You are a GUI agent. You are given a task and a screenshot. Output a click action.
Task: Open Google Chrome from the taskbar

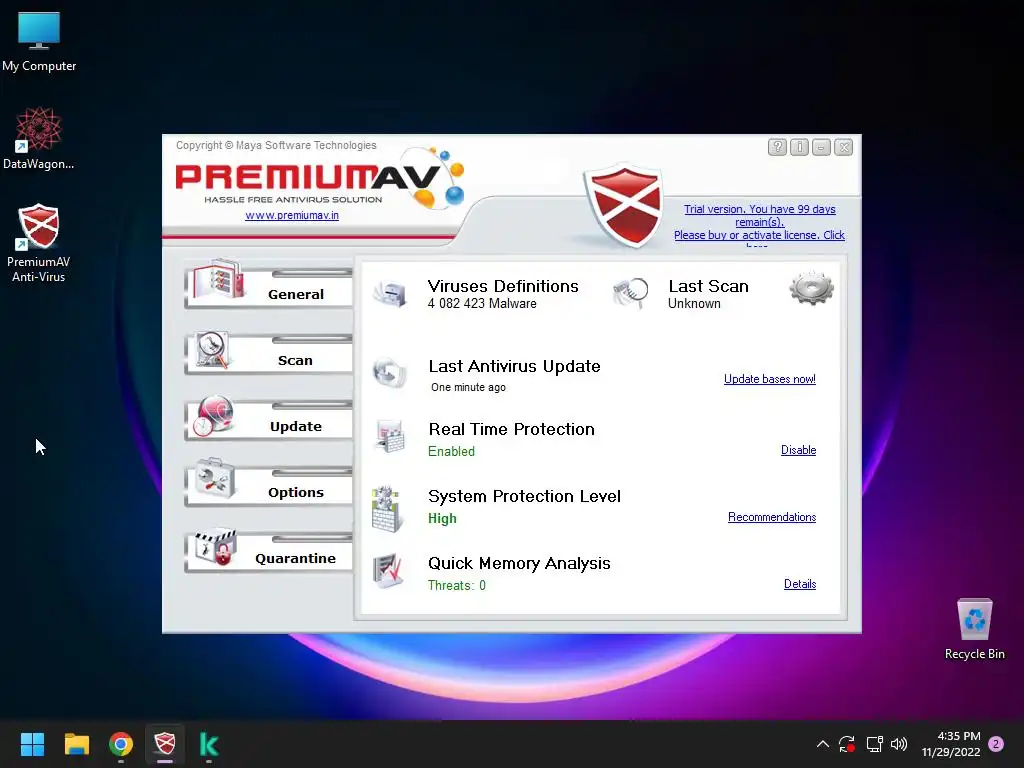pyautogui.click(x=121, y=744)
